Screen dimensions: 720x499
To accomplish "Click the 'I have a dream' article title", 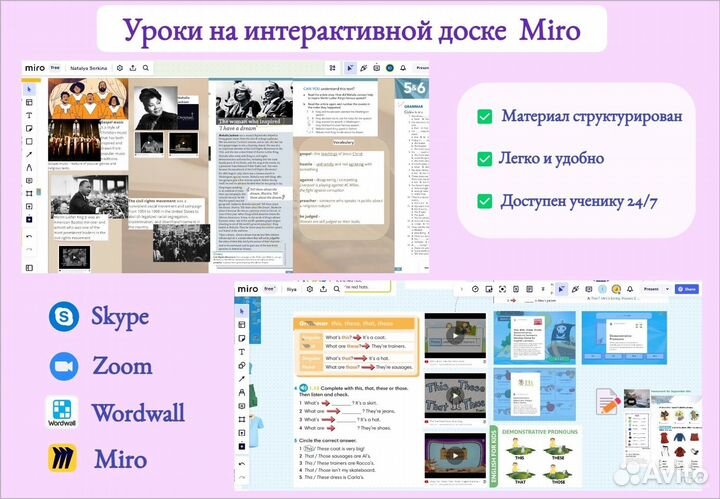I will tap(237, 128).
